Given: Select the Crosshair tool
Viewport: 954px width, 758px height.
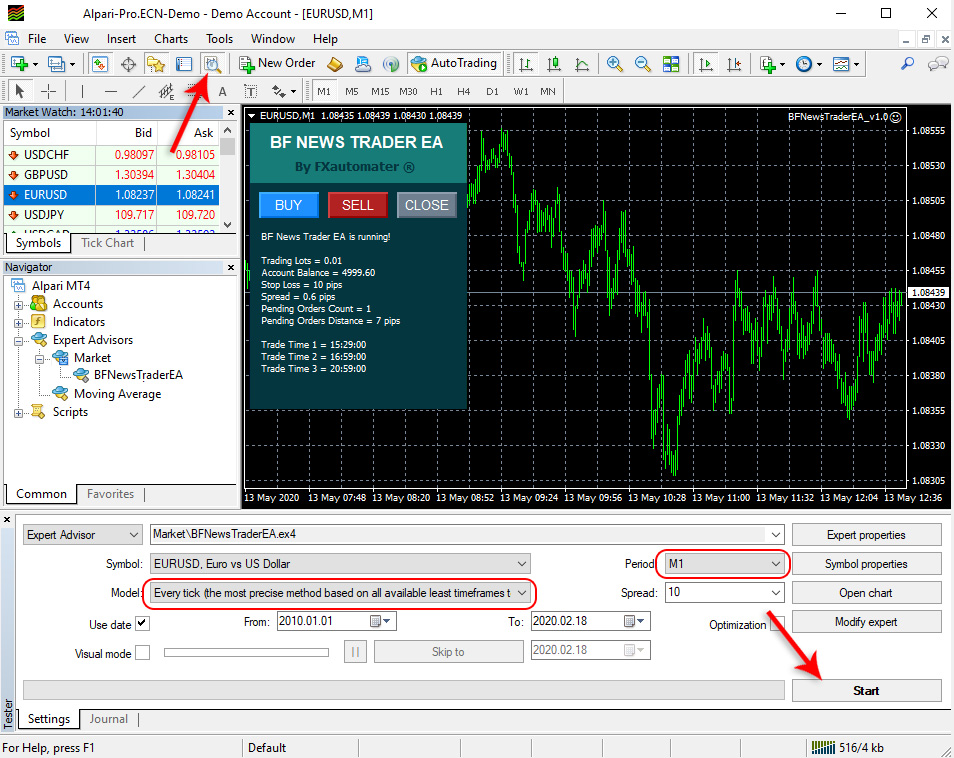Looking at the screenshot, I should coord(48,92).
